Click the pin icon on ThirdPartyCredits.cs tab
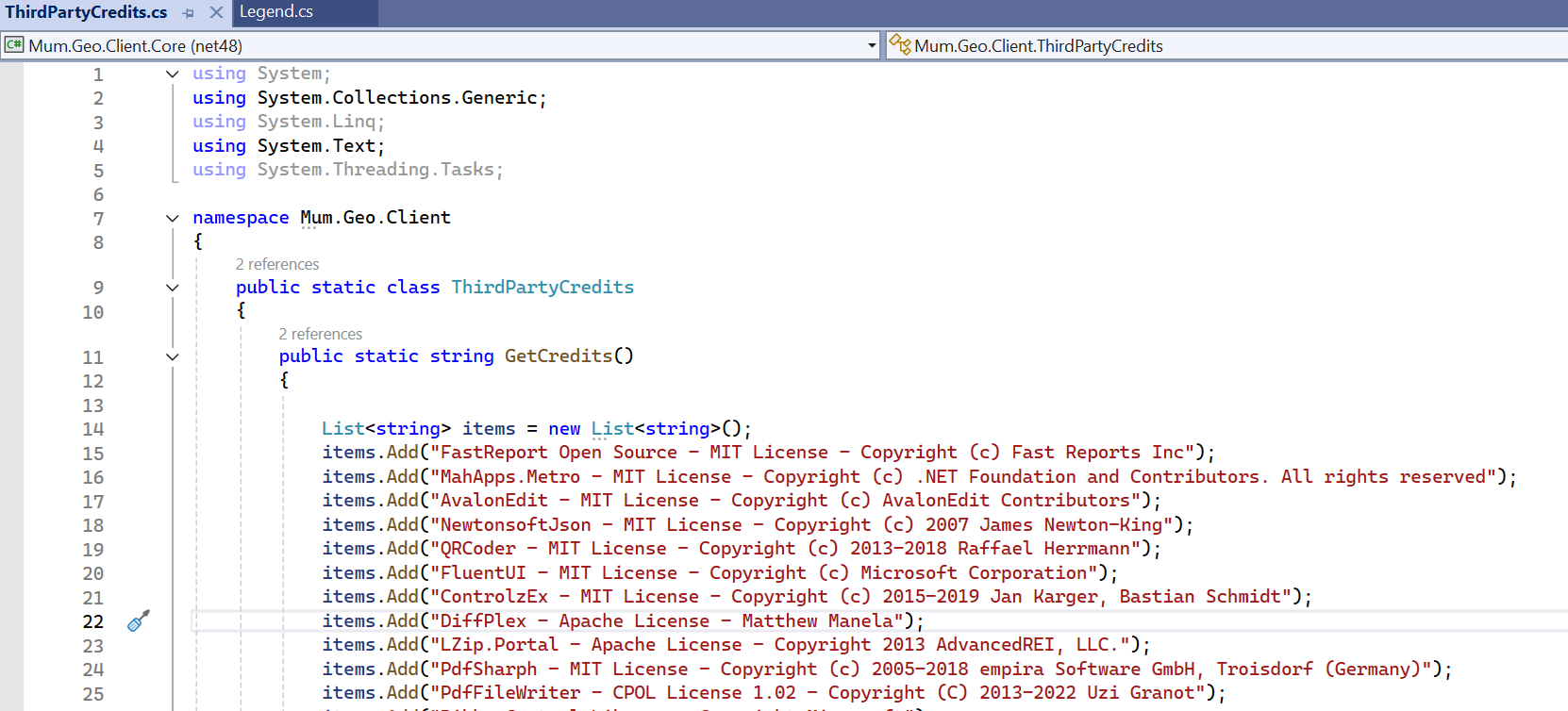The height and width of the screenshot is (711, 1568). 189,13
